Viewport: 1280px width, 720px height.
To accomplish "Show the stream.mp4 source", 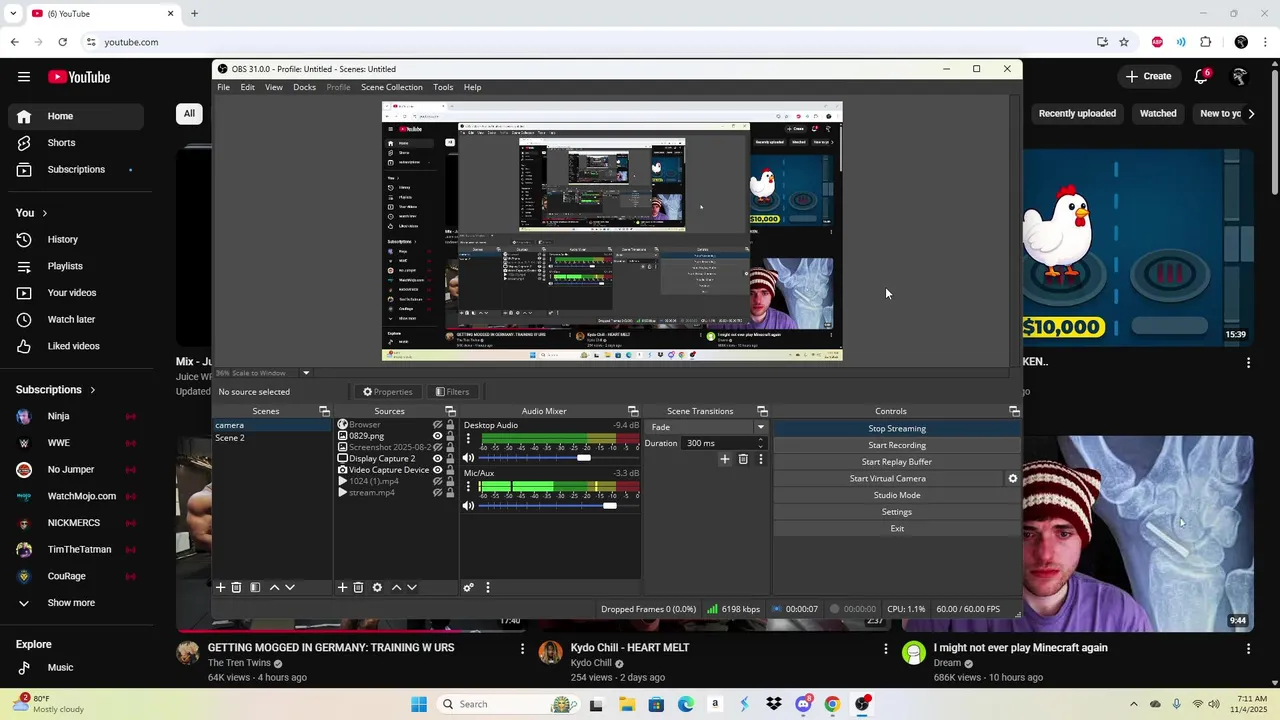I will click(x=437, y=492).
